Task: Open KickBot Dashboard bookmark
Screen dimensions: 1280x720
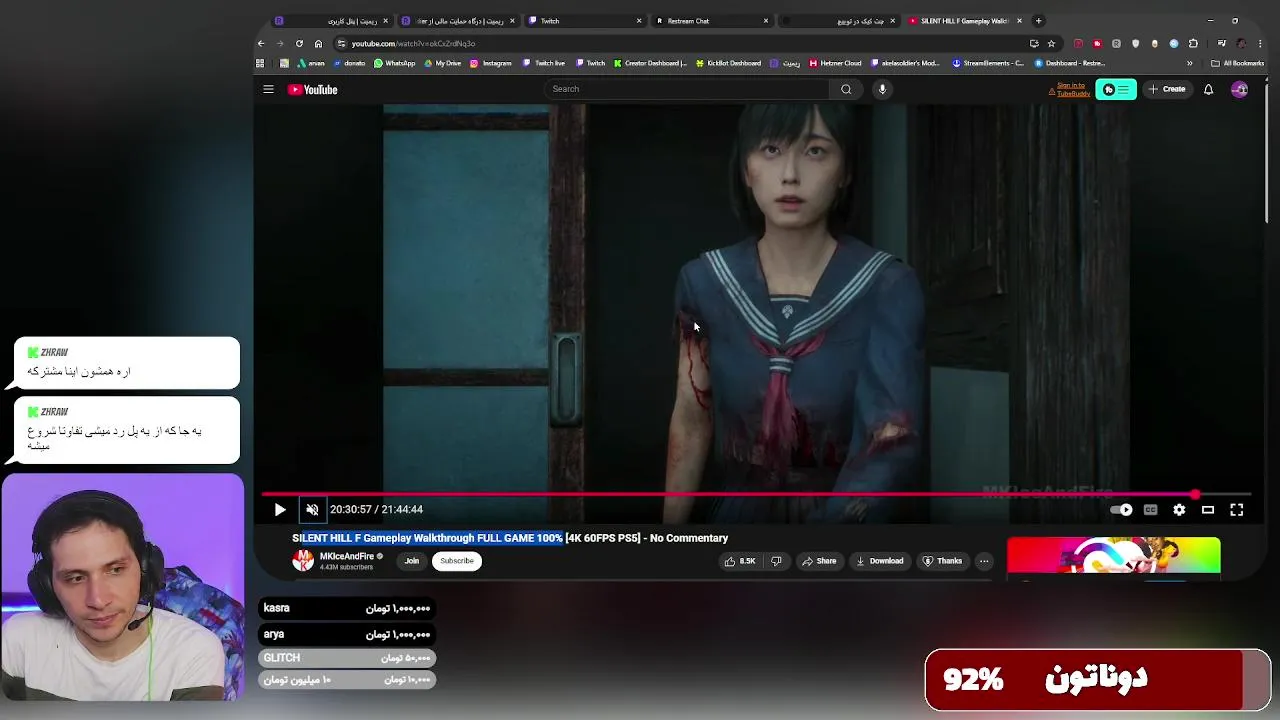Action: 728,63
